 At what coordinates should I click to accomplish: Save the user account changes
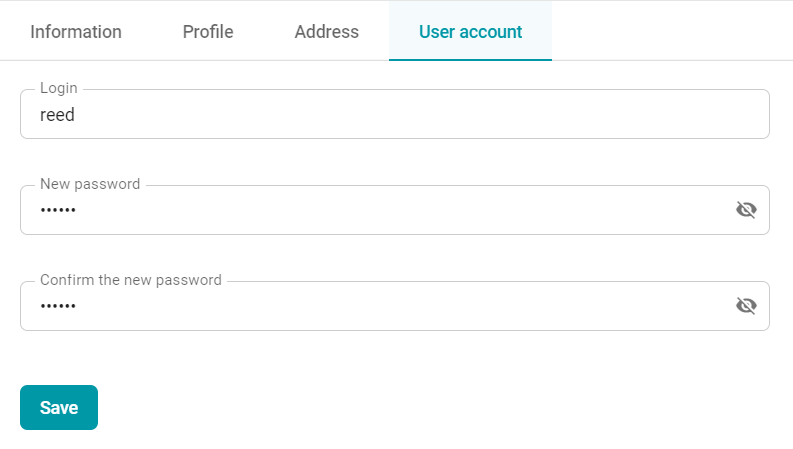[59, 408]
